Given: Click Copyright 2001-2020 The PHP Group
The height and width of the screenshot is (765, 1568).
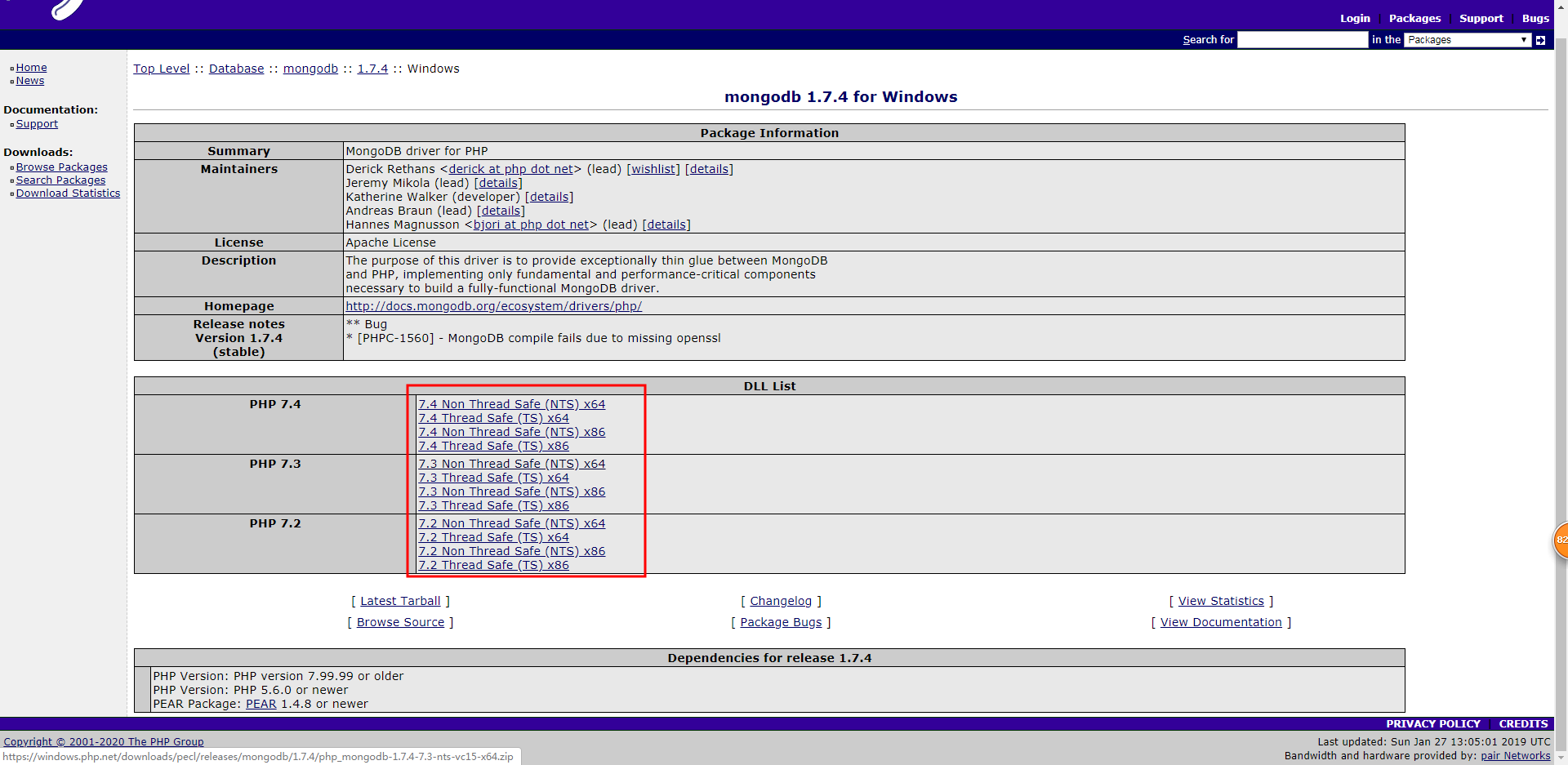Looking at the screenshot, I should tap(104, 742).
